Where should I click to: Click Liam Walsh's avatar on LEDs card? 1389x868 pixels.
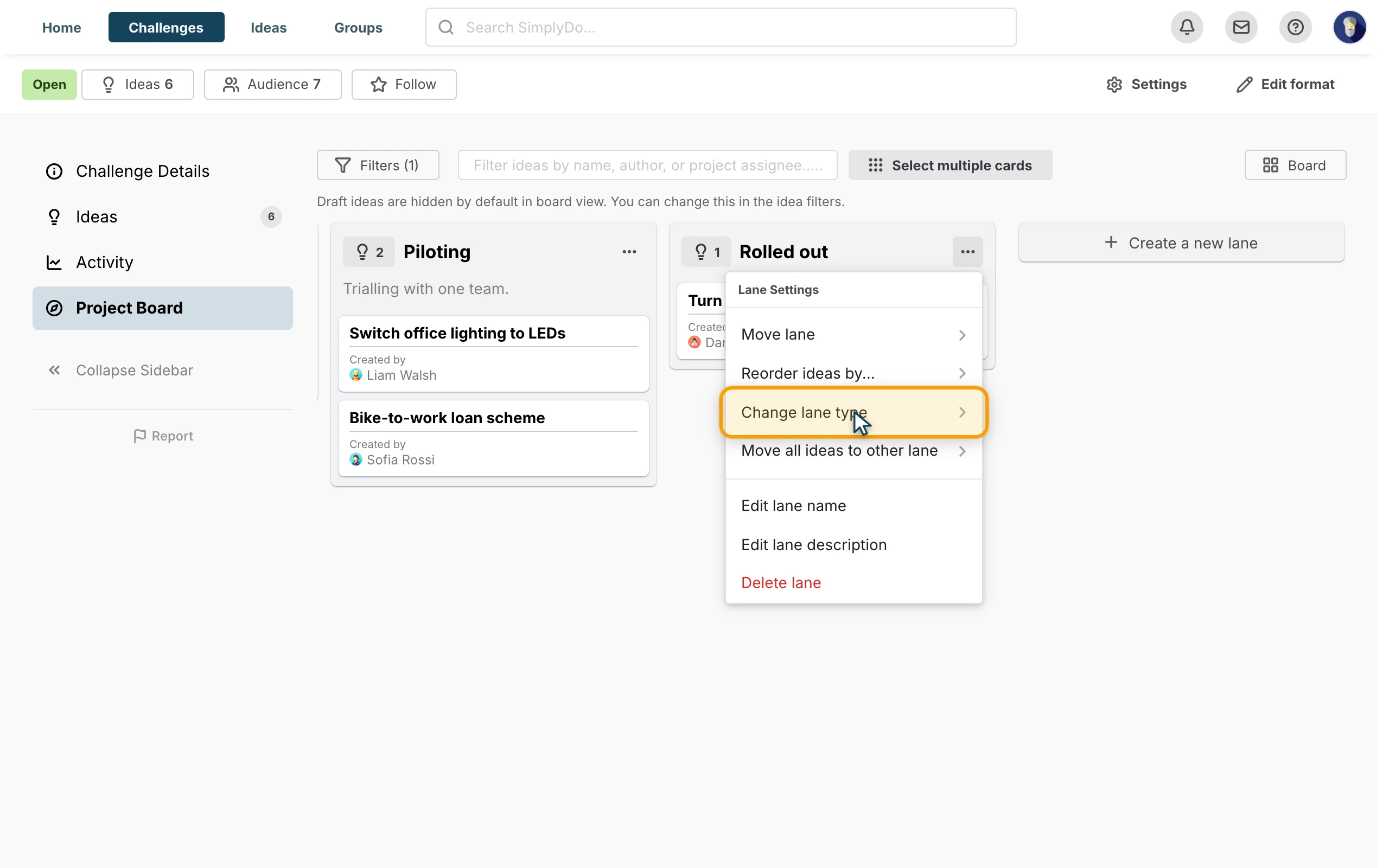point(356,375)
